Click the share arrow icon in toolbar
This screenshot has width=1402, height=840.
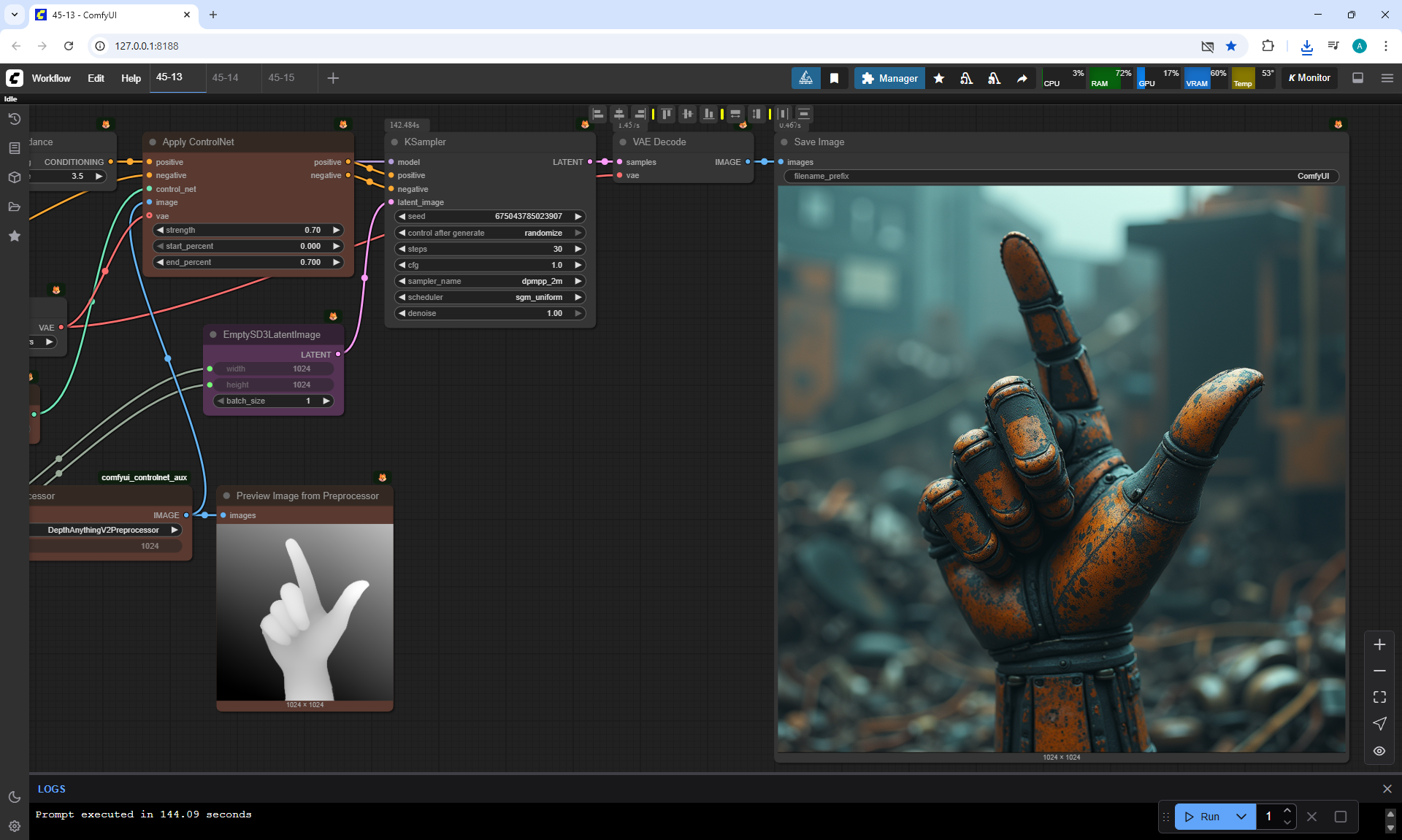pyautogui.click(x=1022, y=78)
